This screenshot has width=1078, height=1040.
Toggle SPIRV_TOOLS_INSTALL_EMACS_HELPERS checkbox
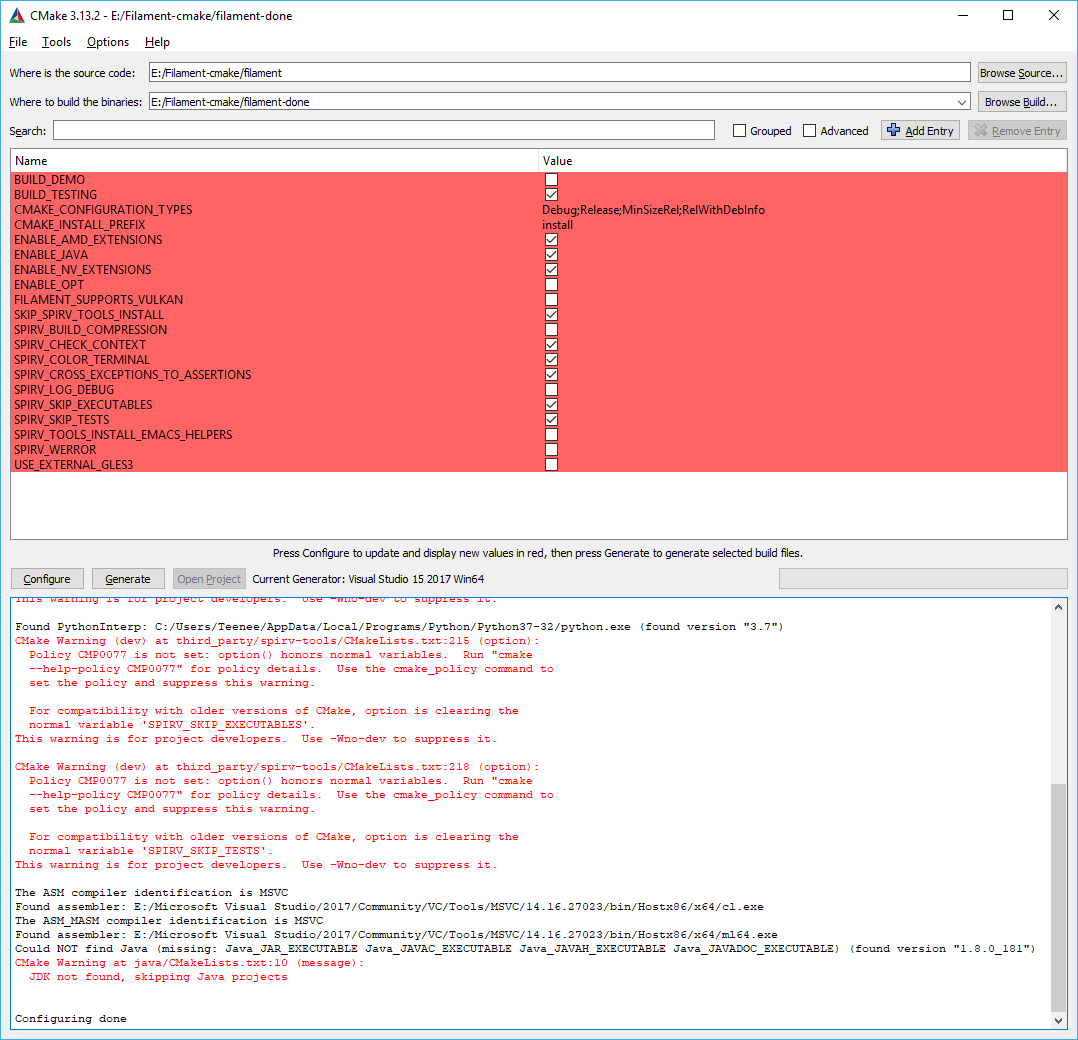pyautogui.click(x=551, y=434)
